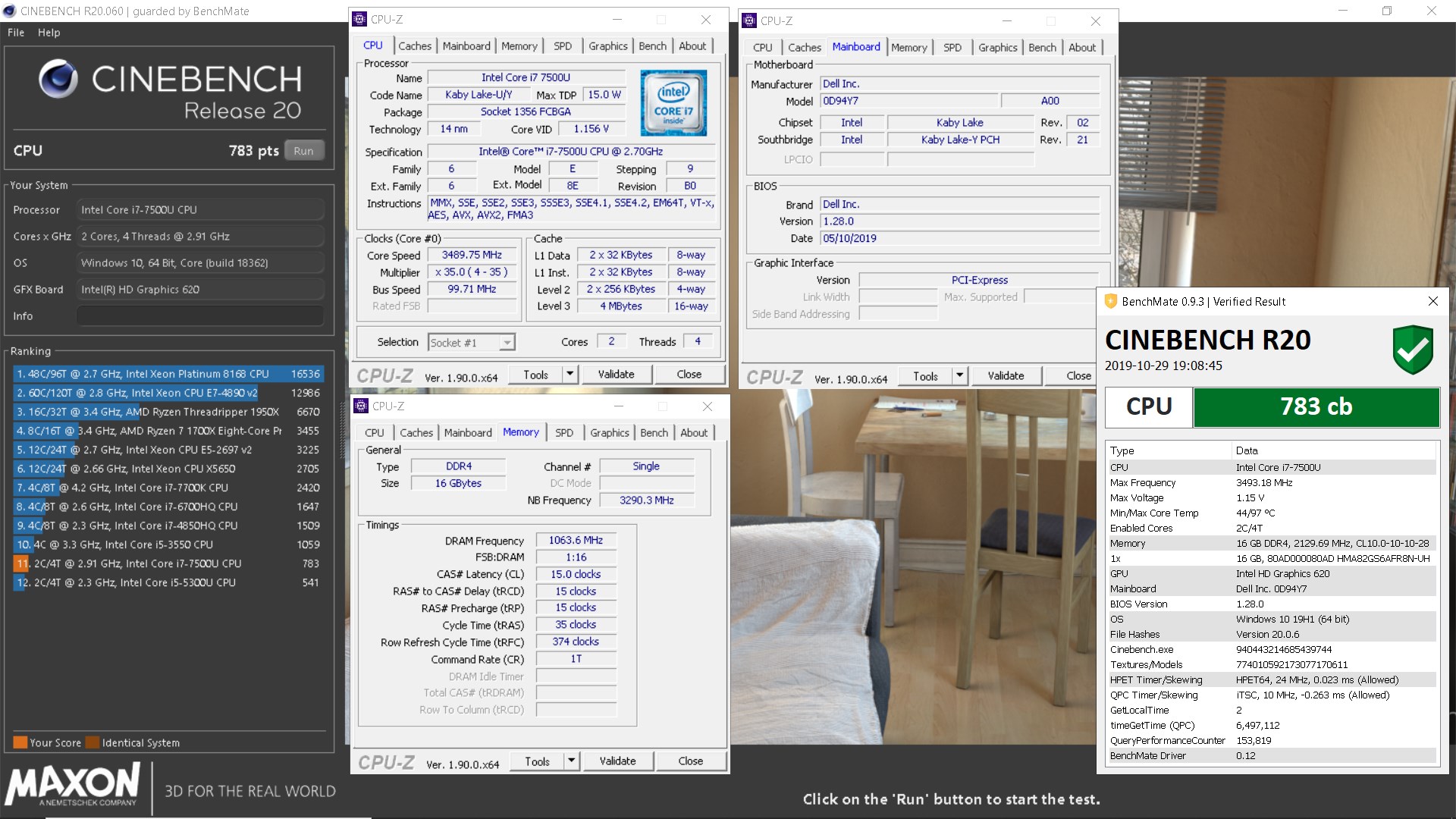This screenshot has height=819, width=1456.
Task: Click the Identical System legend swatch
Action: tap(93, 743)
